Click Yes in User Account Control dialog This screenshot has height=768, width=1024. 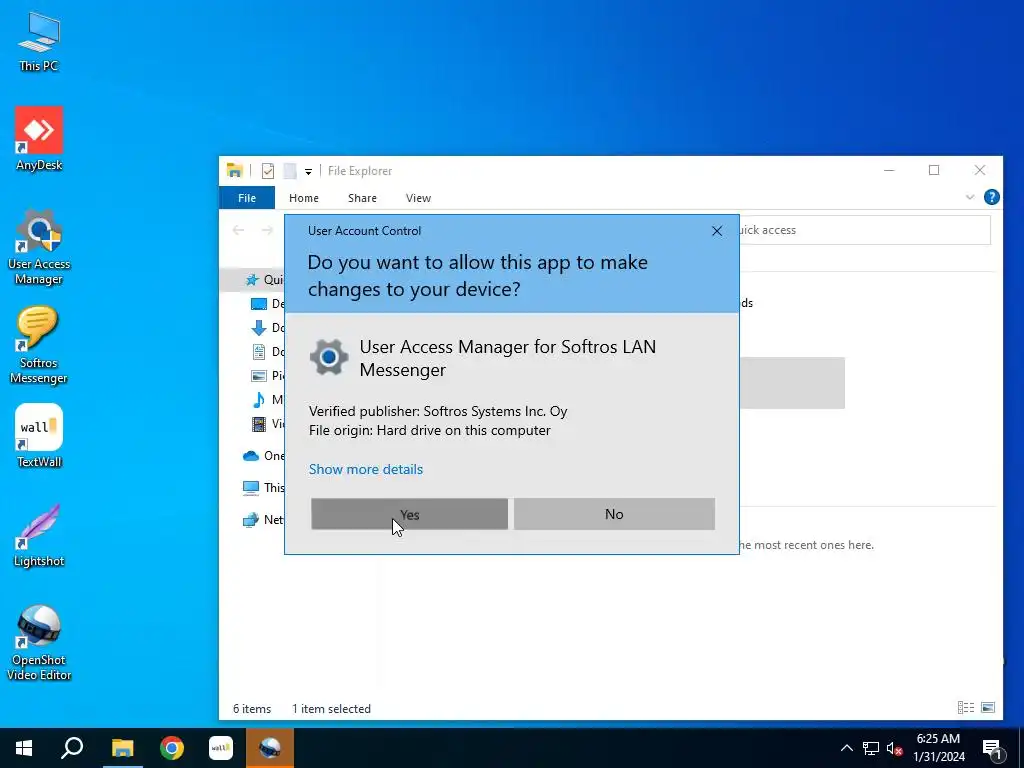pyautogui.click(x=409, y=514)
